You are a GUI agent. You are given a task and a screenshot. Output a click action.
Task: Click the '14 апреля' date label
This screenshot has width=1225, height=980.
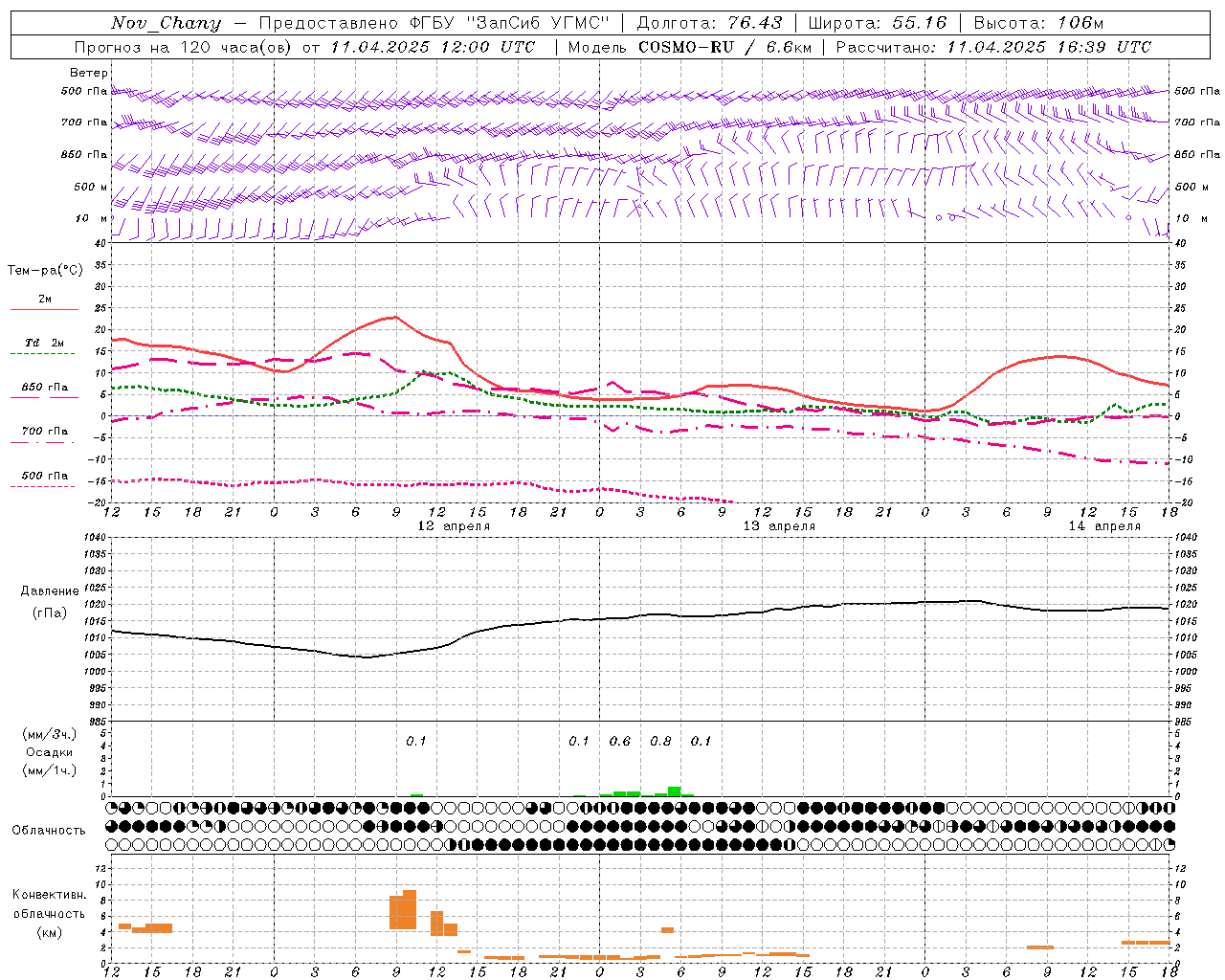[x=1104, y=526]
